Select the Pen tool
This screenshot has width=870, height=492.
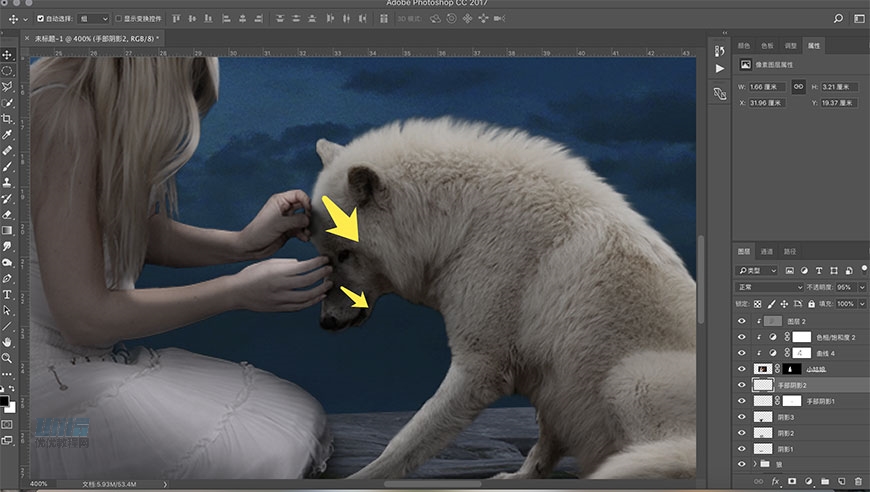click(x=7, y=278)
